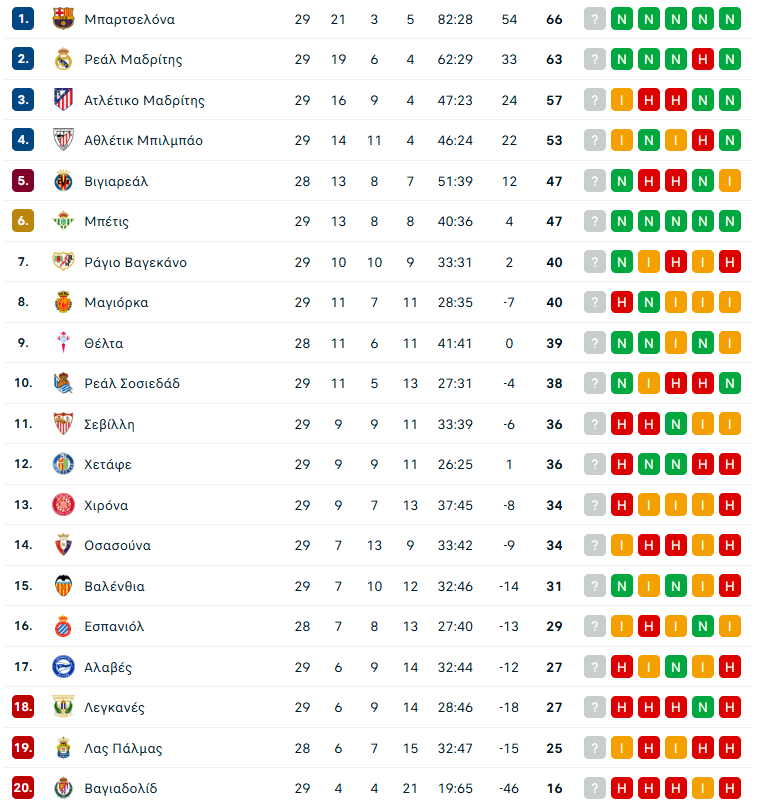Open the Βαγιαδολίδ team link
The height and width of the screenshot is (808, 757).
click(121, 788)
